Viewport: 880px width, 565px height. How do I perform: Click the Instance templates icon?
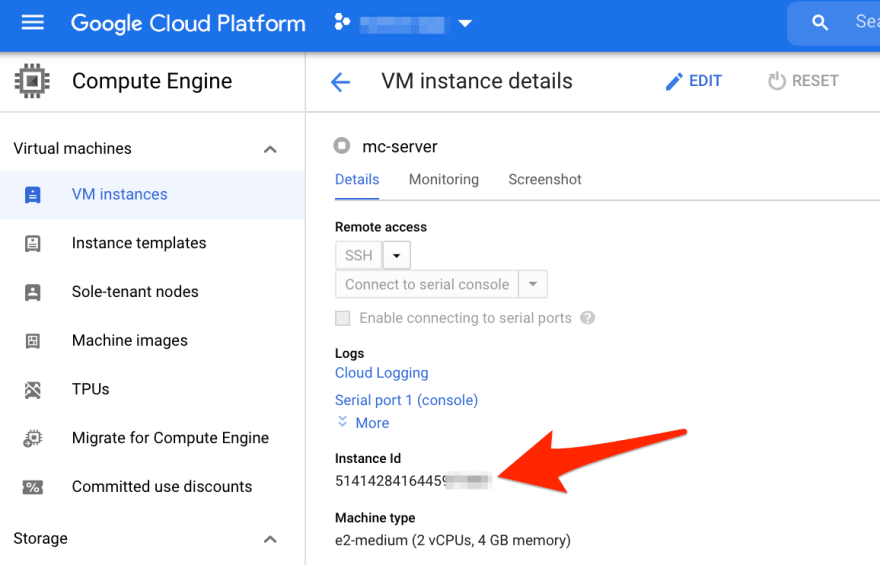coord(33,244)
